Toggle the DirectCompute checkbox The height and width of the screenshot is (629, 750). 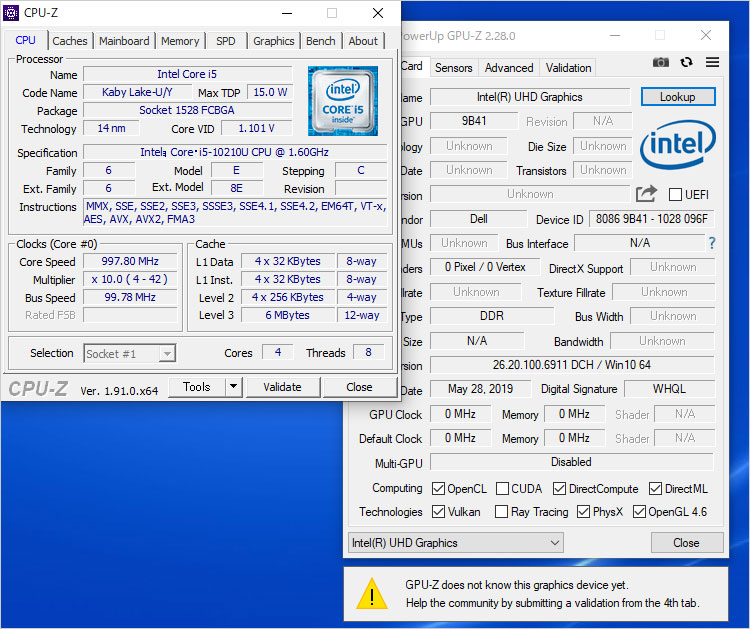559,488
